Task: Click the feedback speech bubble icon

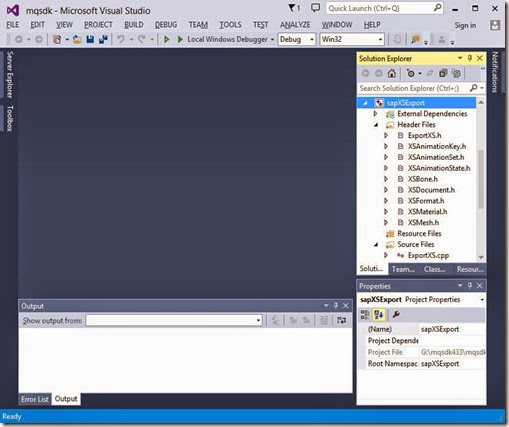Action: pos(315,8)
